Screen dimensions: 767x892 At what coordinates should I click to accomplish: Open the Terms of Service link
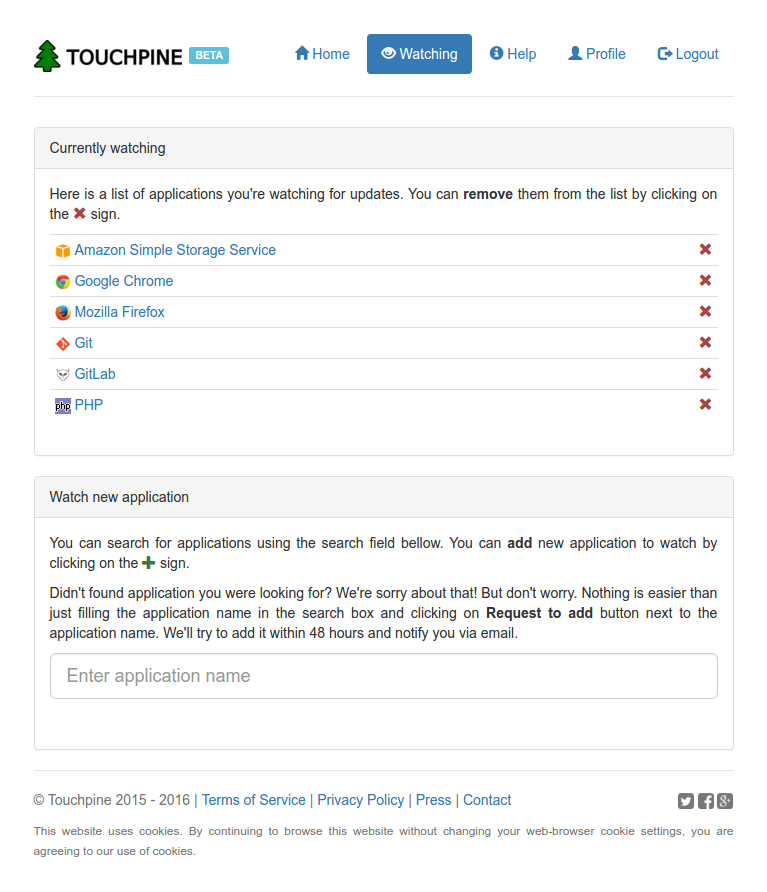254,800
